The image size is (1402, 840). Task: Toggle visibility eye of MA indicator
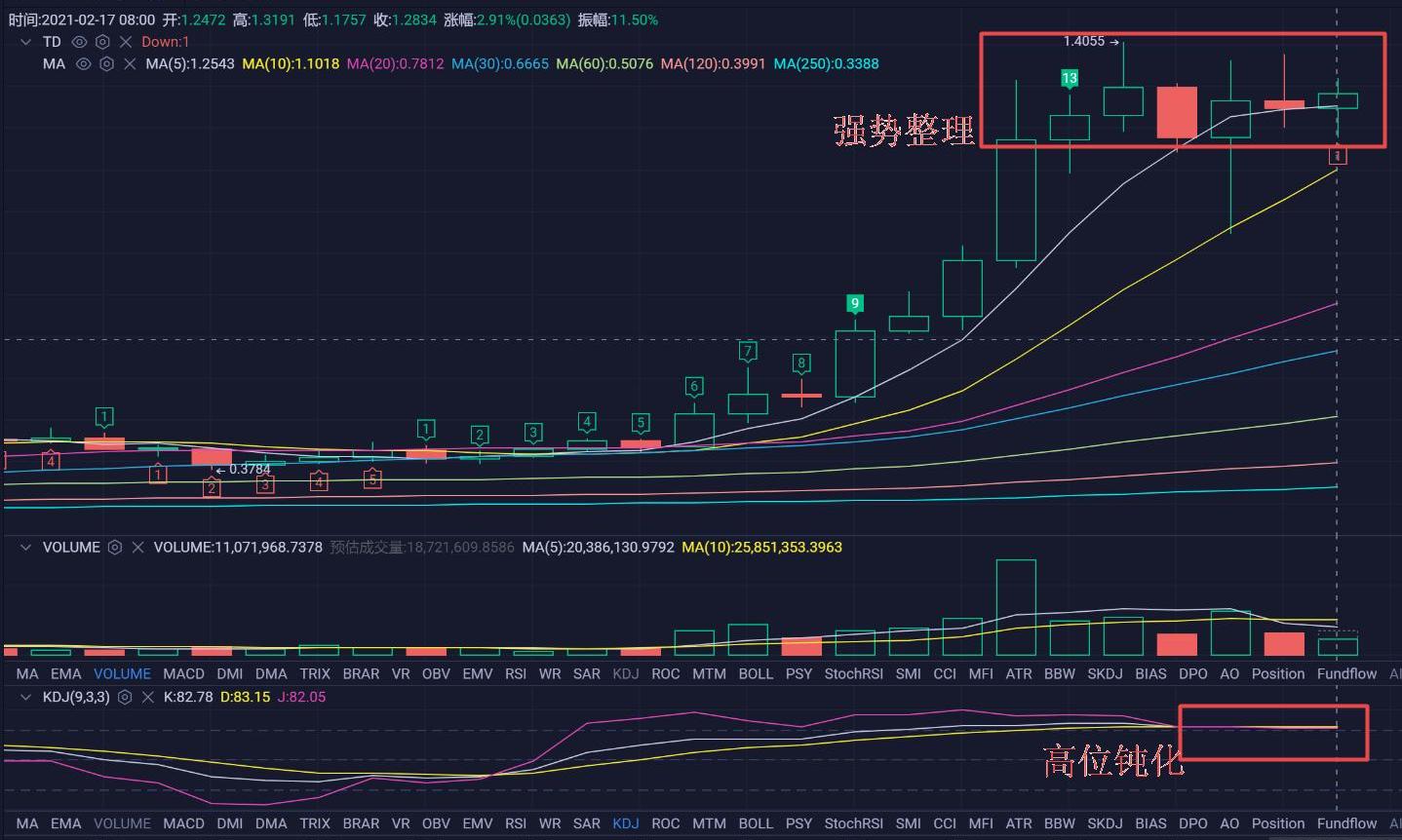84,63
